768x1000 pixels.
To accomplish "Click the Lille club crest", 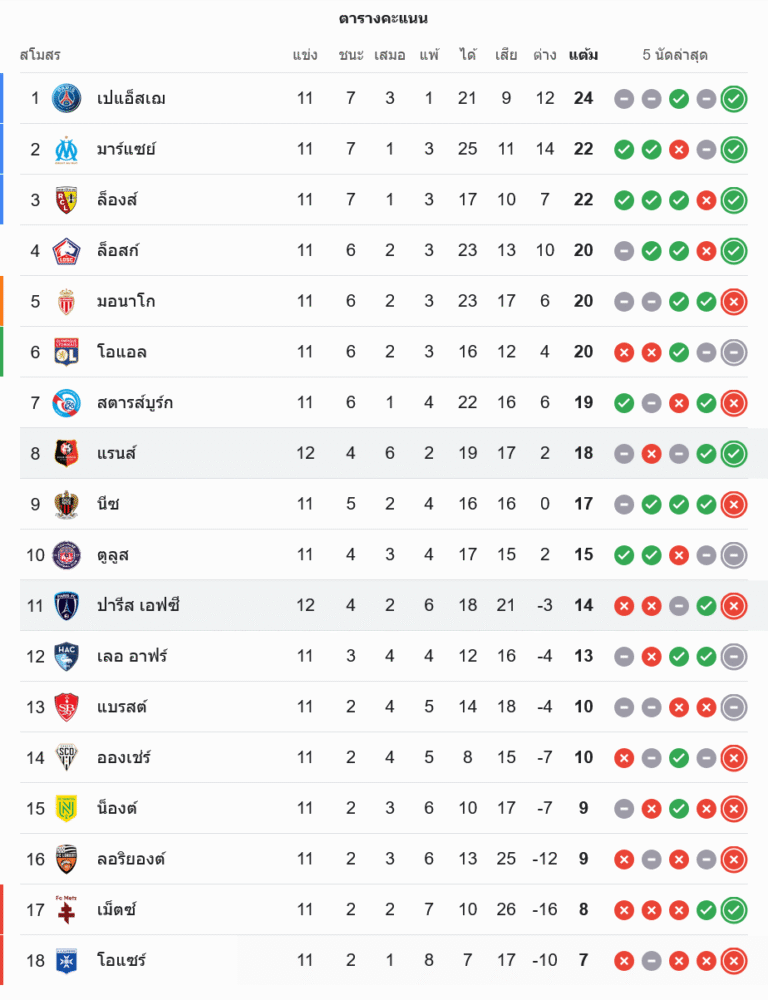I will pos(66,250).
